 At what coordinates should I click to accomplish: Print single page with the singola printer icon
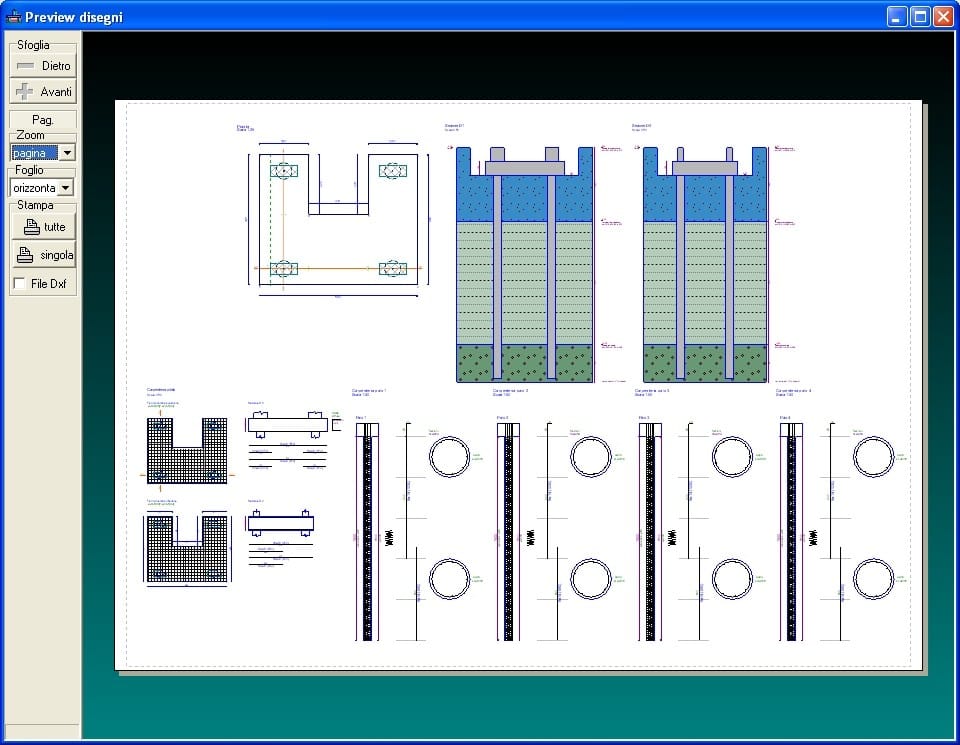(x=43, y=256)
